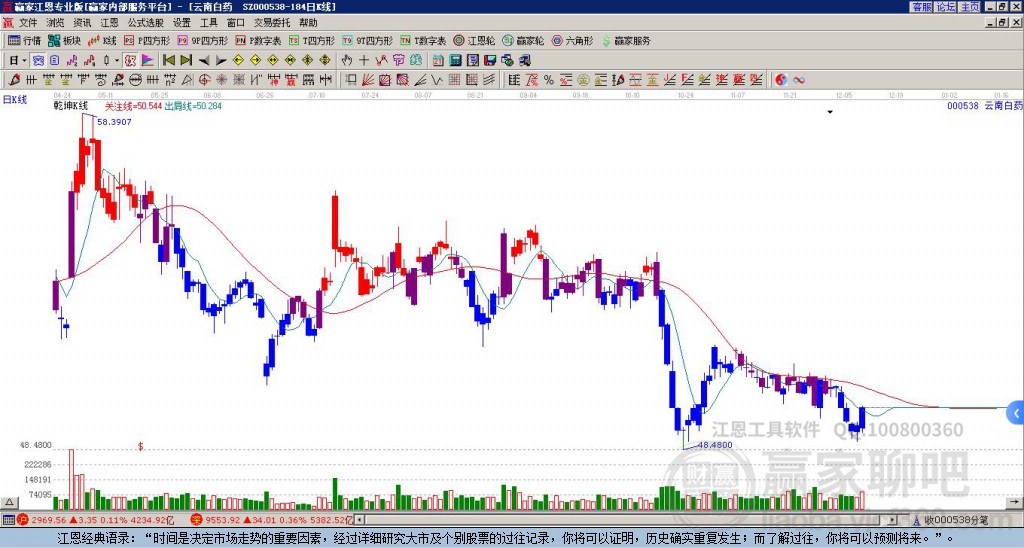The height and width of the screenshot is (548, 1024).
Task: Open the 9P四方形 tool
Action: click(x=202, y=40)
